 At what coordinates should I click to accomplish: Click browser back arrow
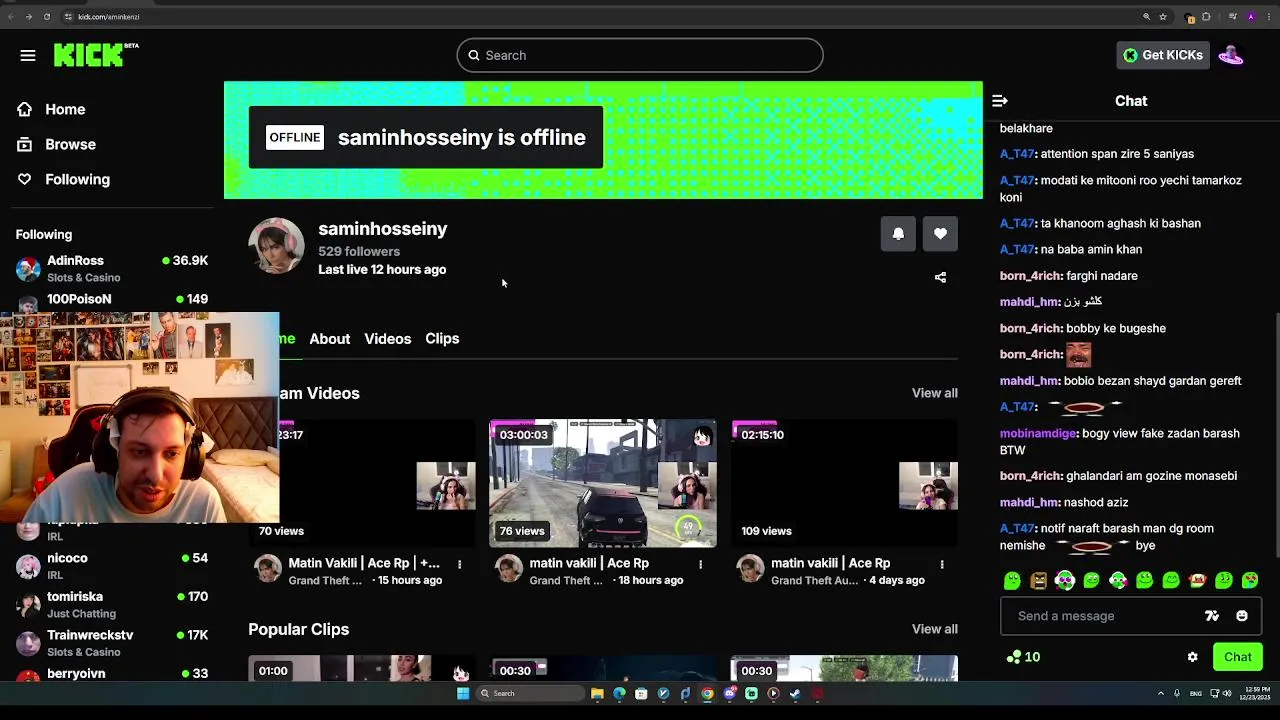coord(10,16)
